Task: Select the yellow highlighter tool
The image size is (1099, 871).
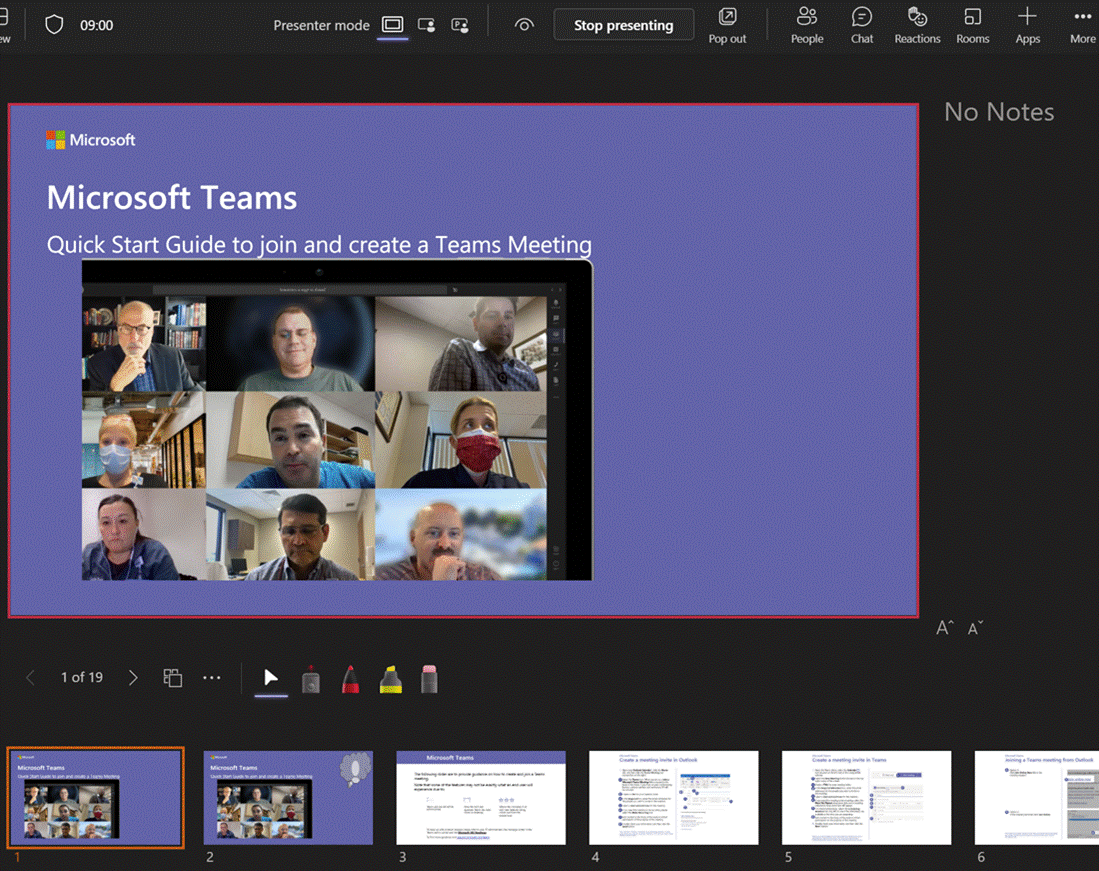Action: tap(390, 679)
